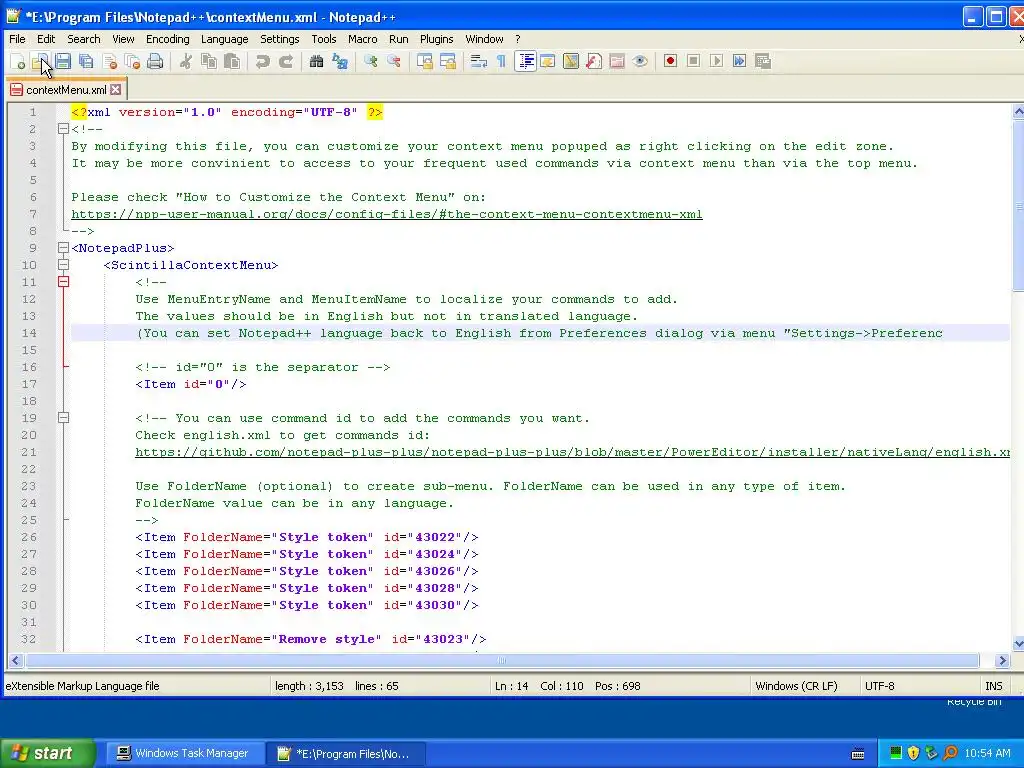Toggle synchronize horizontal scrolling icon

(448, 61)
